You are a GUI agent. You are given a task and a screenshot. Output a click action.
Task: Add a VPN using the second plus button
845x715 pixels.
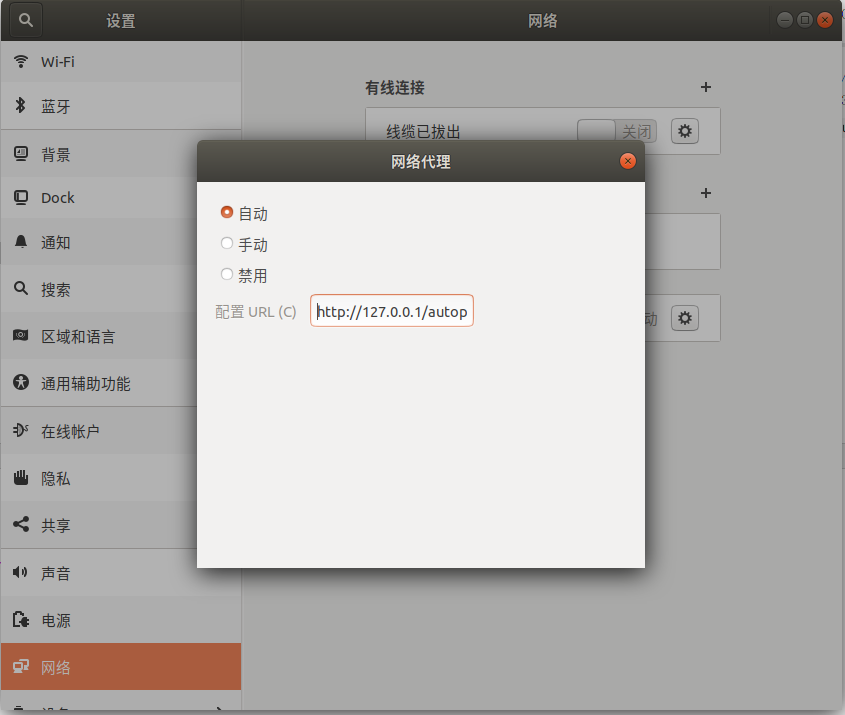tap(706, 193)
